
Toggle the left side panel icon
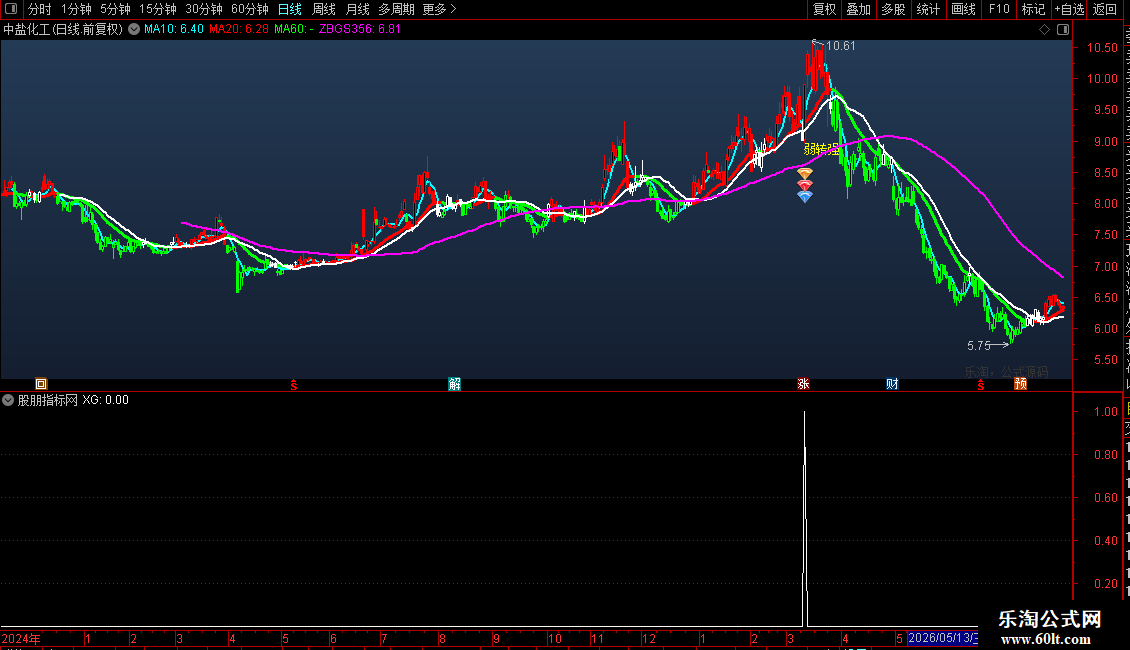[x=11, y=9]
